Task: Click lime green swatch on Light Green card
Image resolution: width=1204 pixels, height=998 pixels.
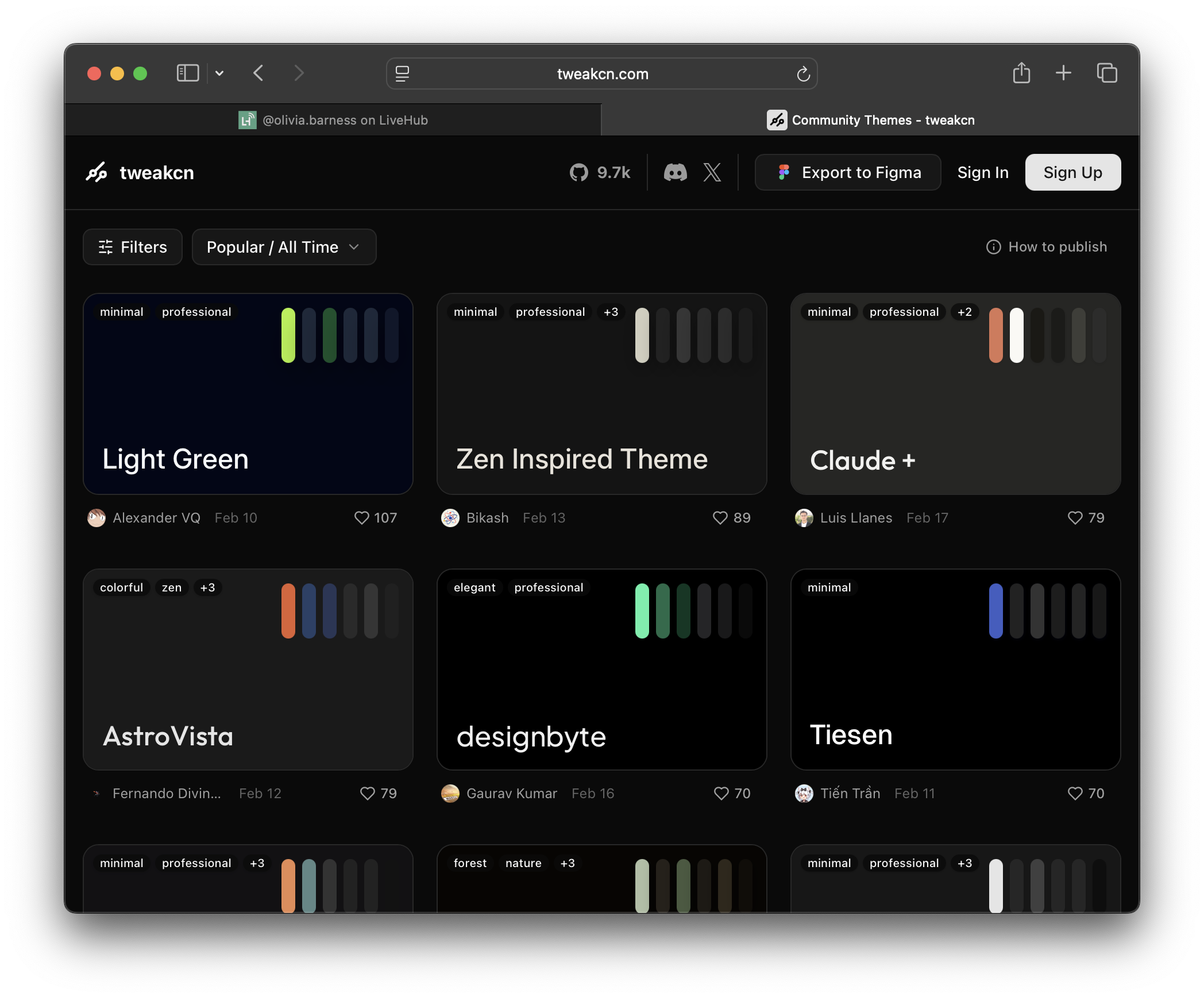Action: [x=288, y=335]
